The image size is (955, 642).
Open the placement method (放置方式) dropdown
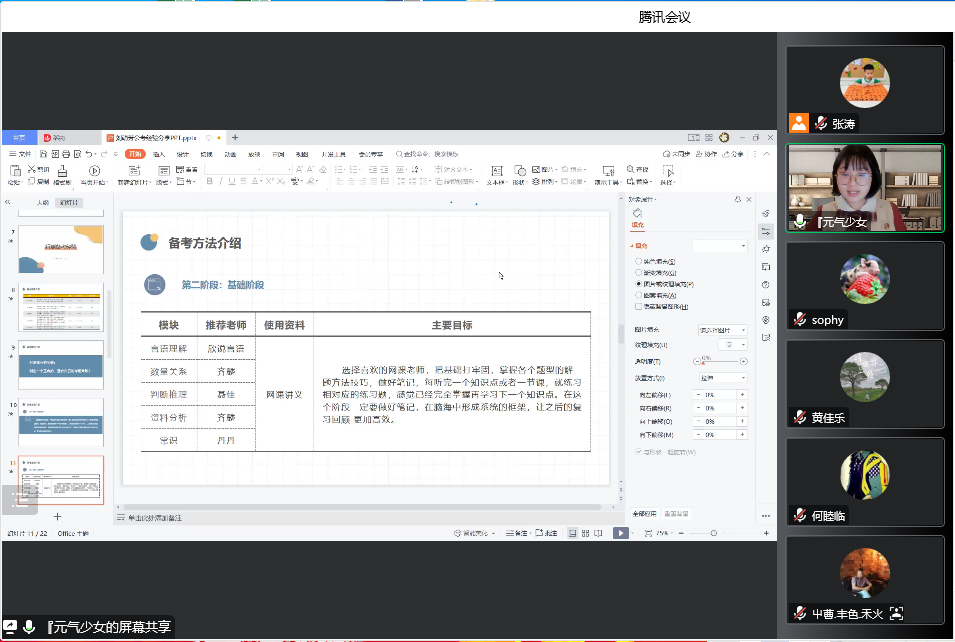(x=722, y=378)
